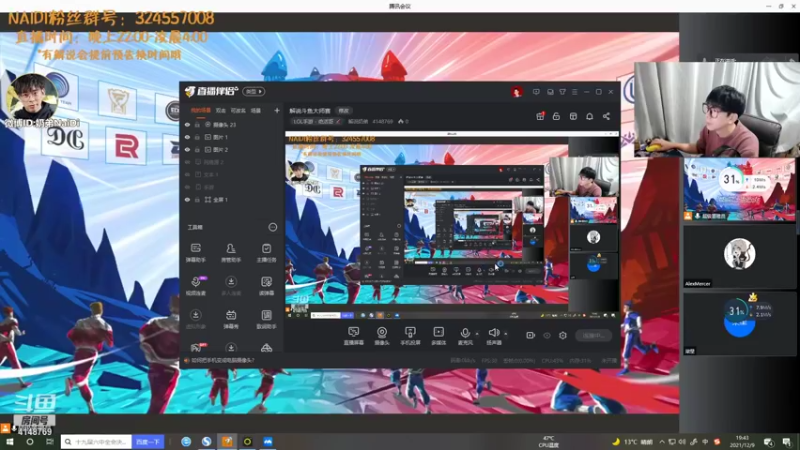Mute the 扬声器 speaker

(494, 336)
